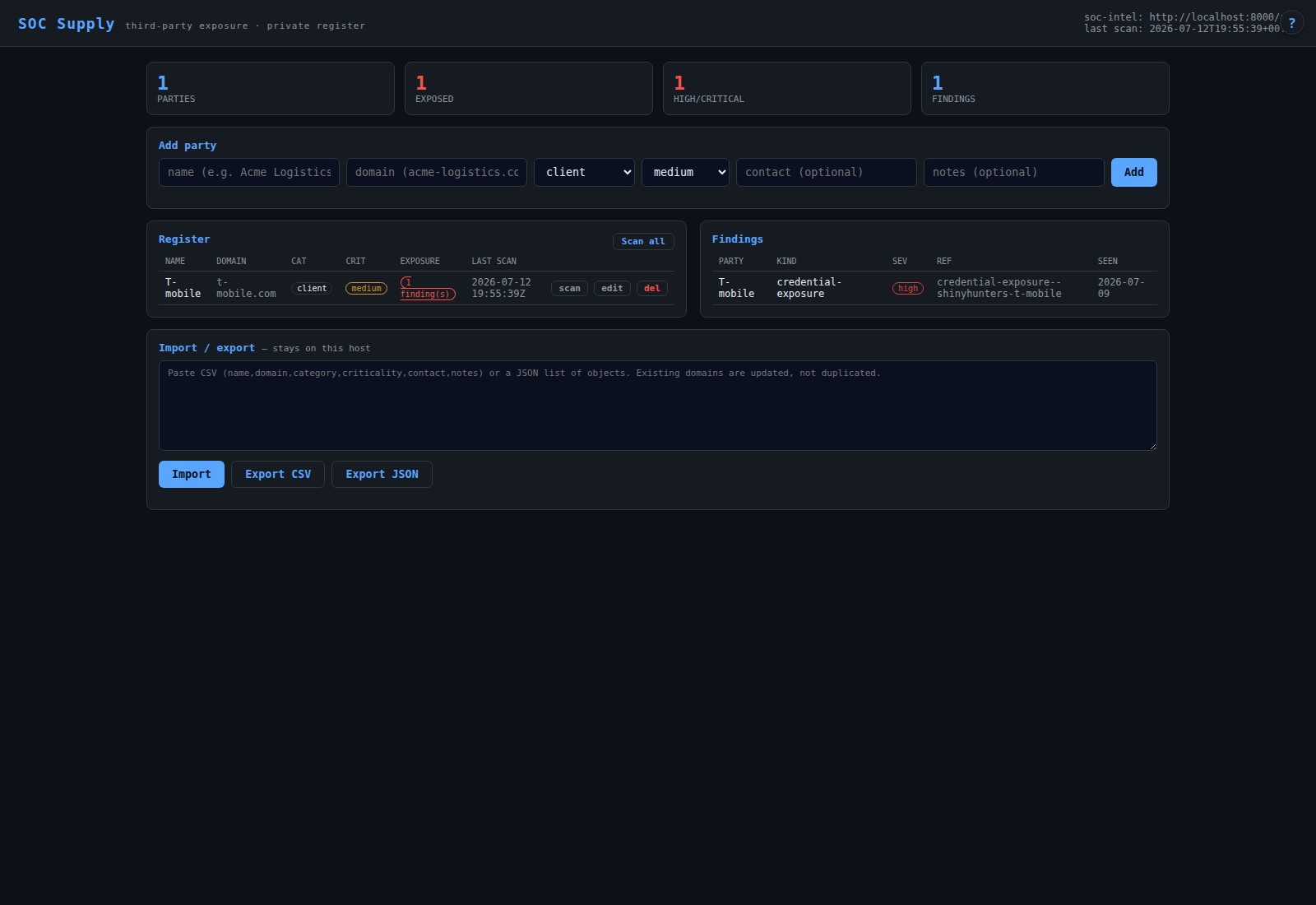Image resolution: width=1316 pixels, height=905 pixels.
Task: Click the High/Critical stat card
Action: click(x=787, y=88)
